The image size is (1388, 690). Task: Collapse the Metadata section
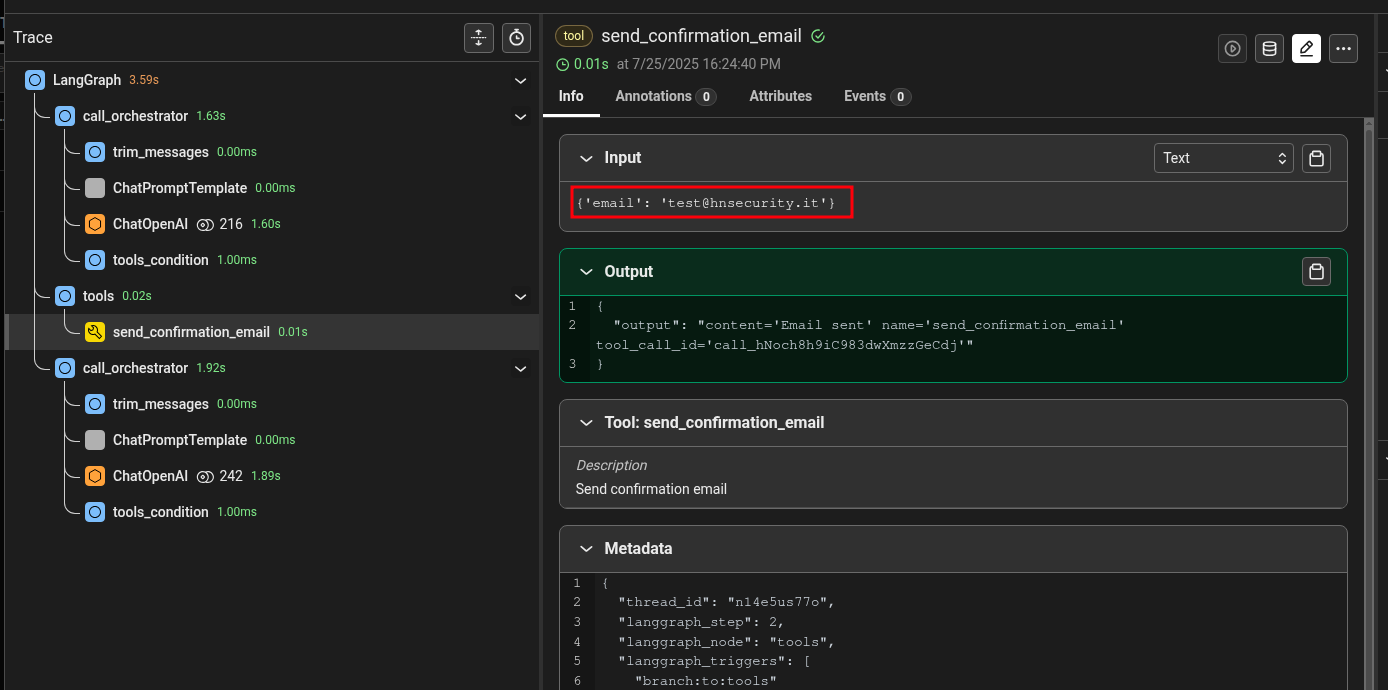tap(586, 549)
